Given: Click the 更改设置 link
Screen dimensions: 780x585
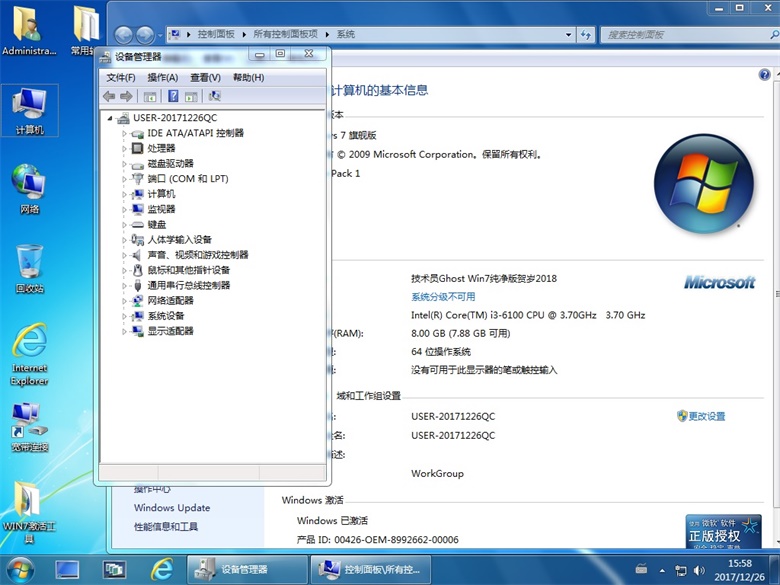Looking at the screenshot, I should [706, 416].
